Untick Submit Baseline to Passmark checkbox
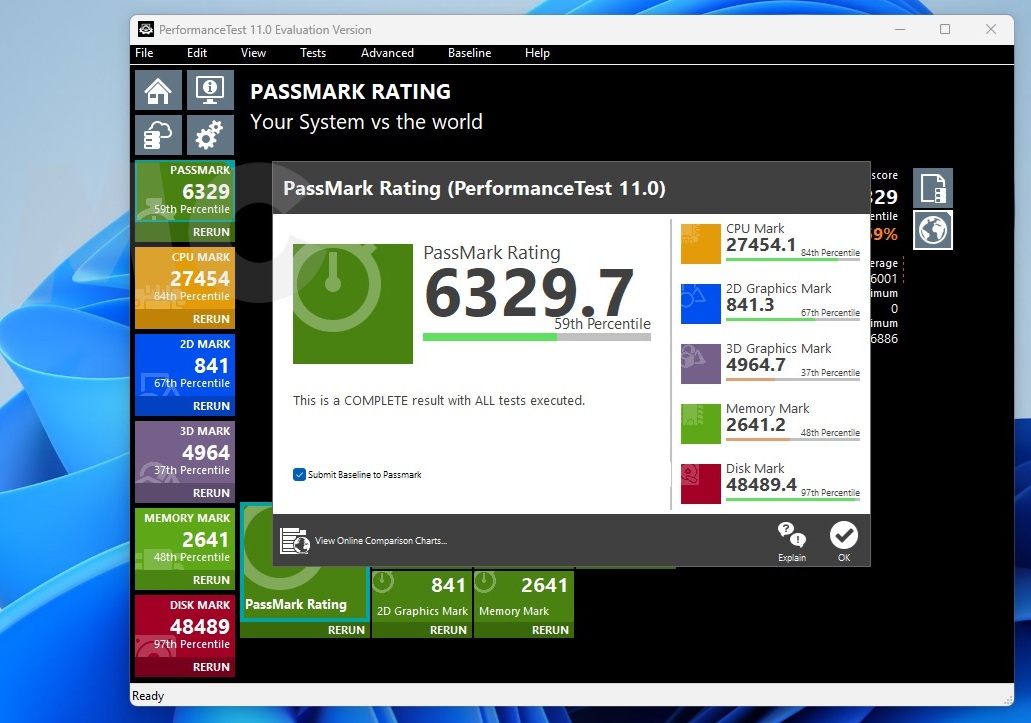The height and width of the screenshot is (723, 1031). point(299,474)
